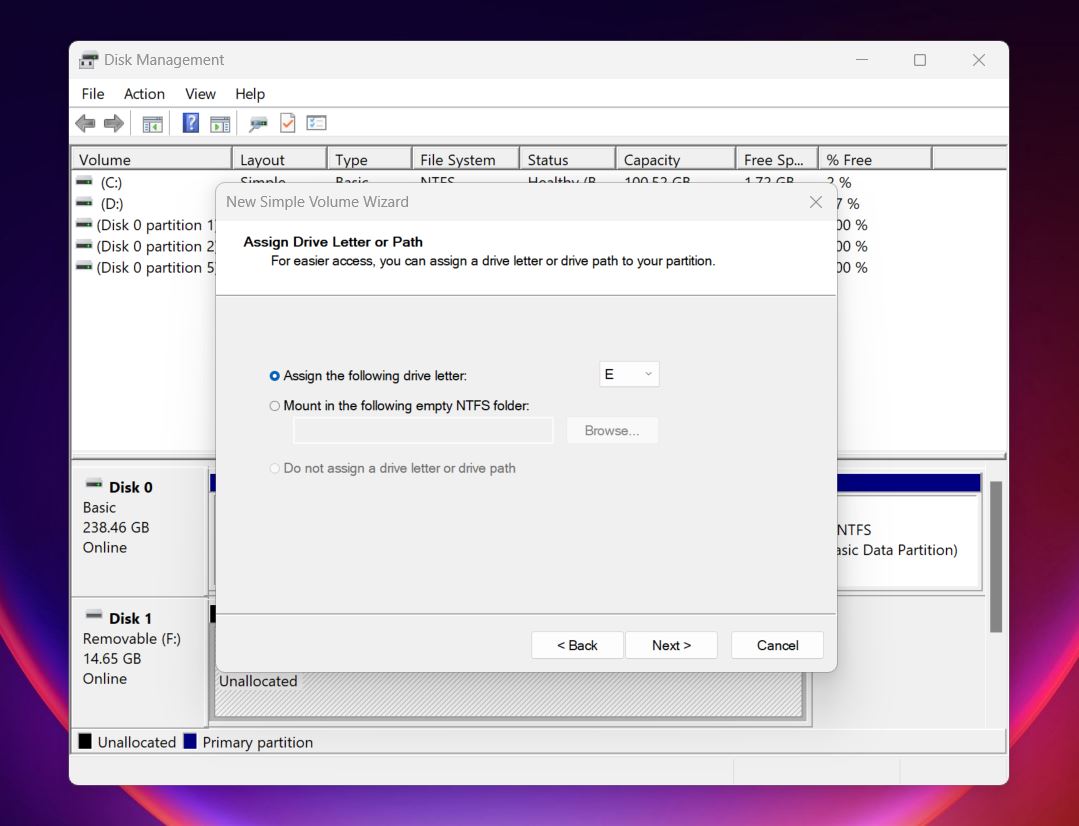Select the Disk 0 partition 2 row

(x=156, y=246)
